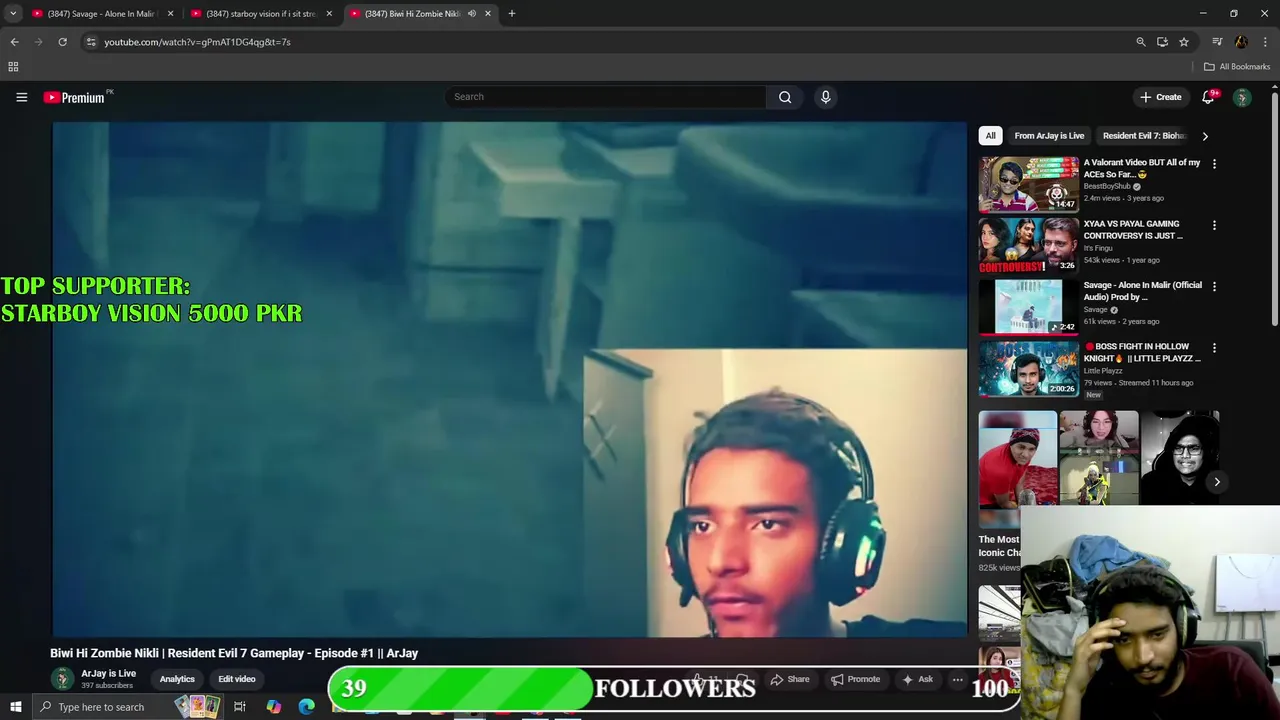Reload the page
The height and width of the screenshot is (720, 1280).
click(x=62, y=42)
